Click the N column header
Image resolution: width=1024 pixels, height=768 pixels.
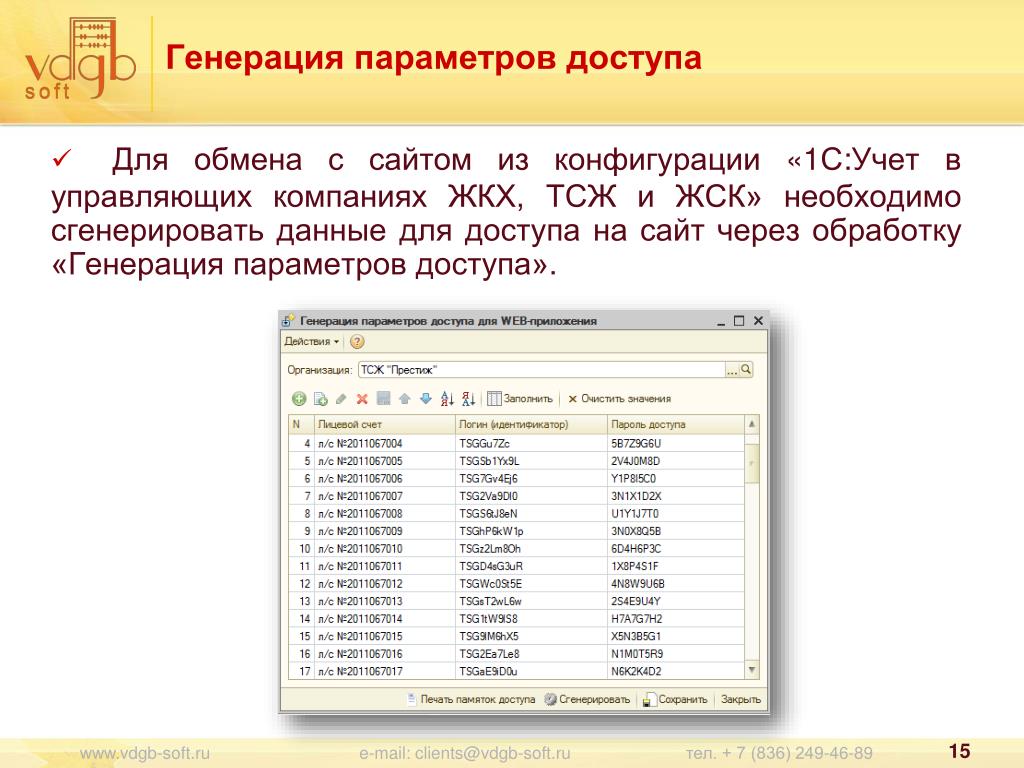[x=301, y=424]
